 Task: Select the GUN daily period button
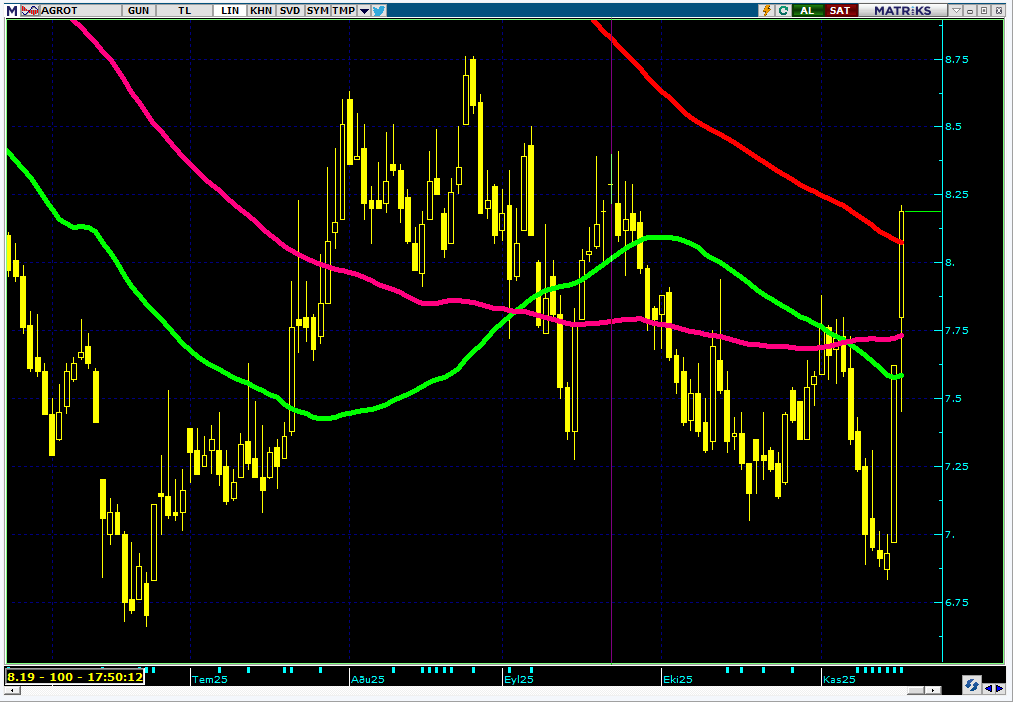coord(138,10)
